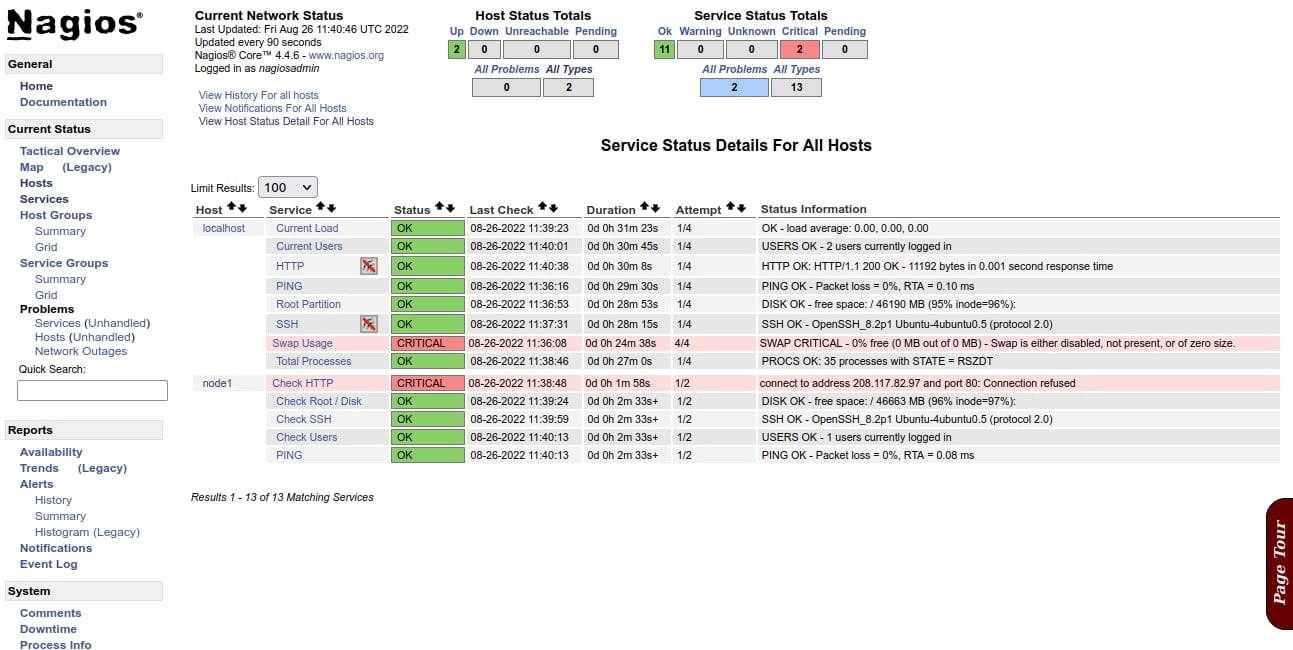View Notifications For All Hosts
The image size is (1293, 650).
click(273, 108)
